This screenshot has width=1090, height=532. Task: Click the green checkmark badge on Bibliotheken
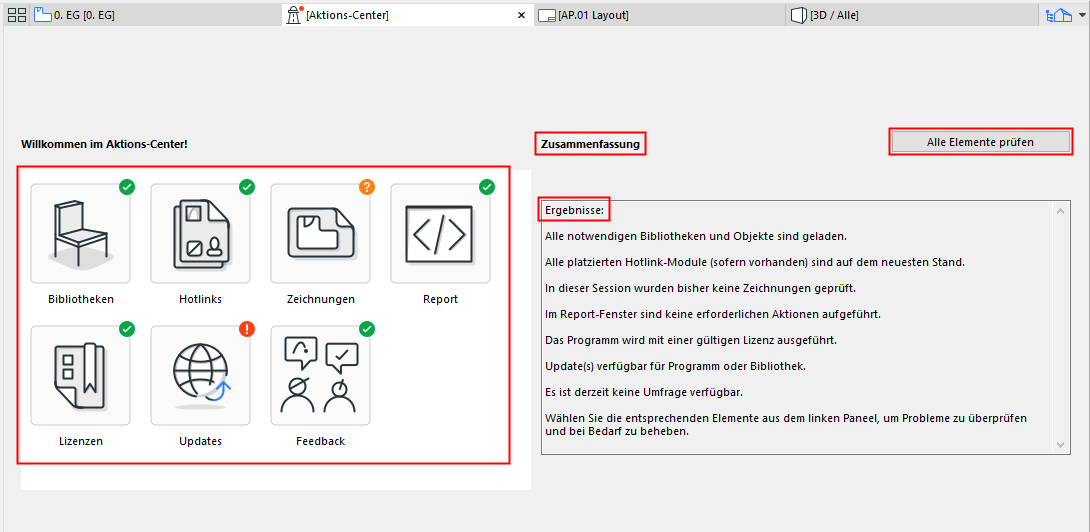tap(127, 186)
